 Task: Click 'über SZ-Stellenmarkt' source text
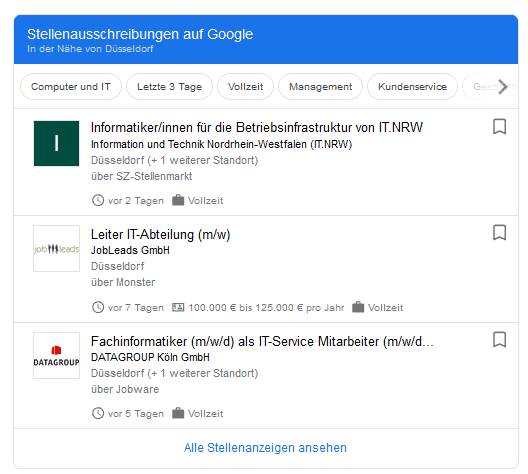tap(142, 176)
